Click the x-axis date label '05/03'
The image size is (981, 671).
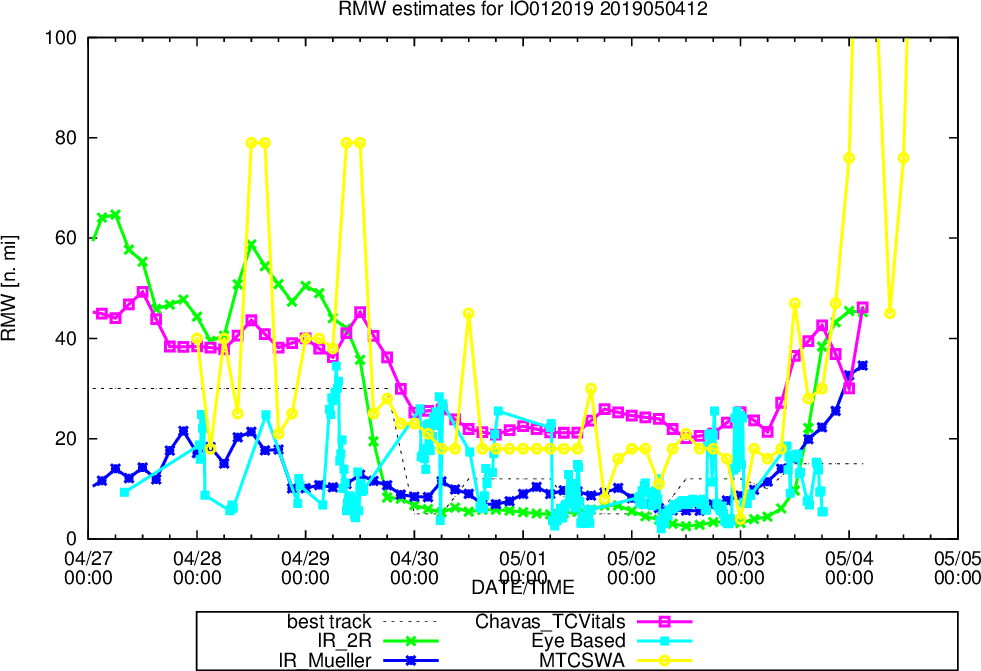pyautogui.click(x=740, y=558)
